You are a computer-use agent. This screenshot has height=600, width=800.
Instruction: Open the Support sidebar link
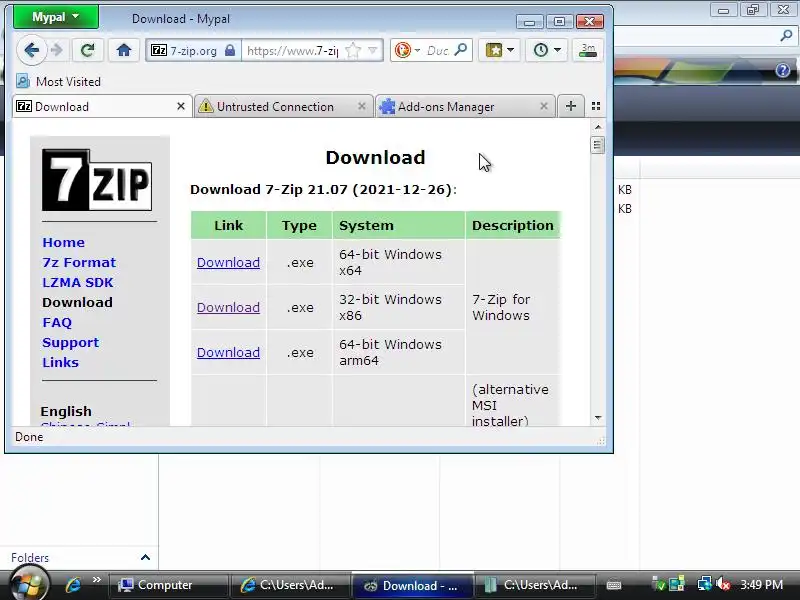tap(70, 342)
